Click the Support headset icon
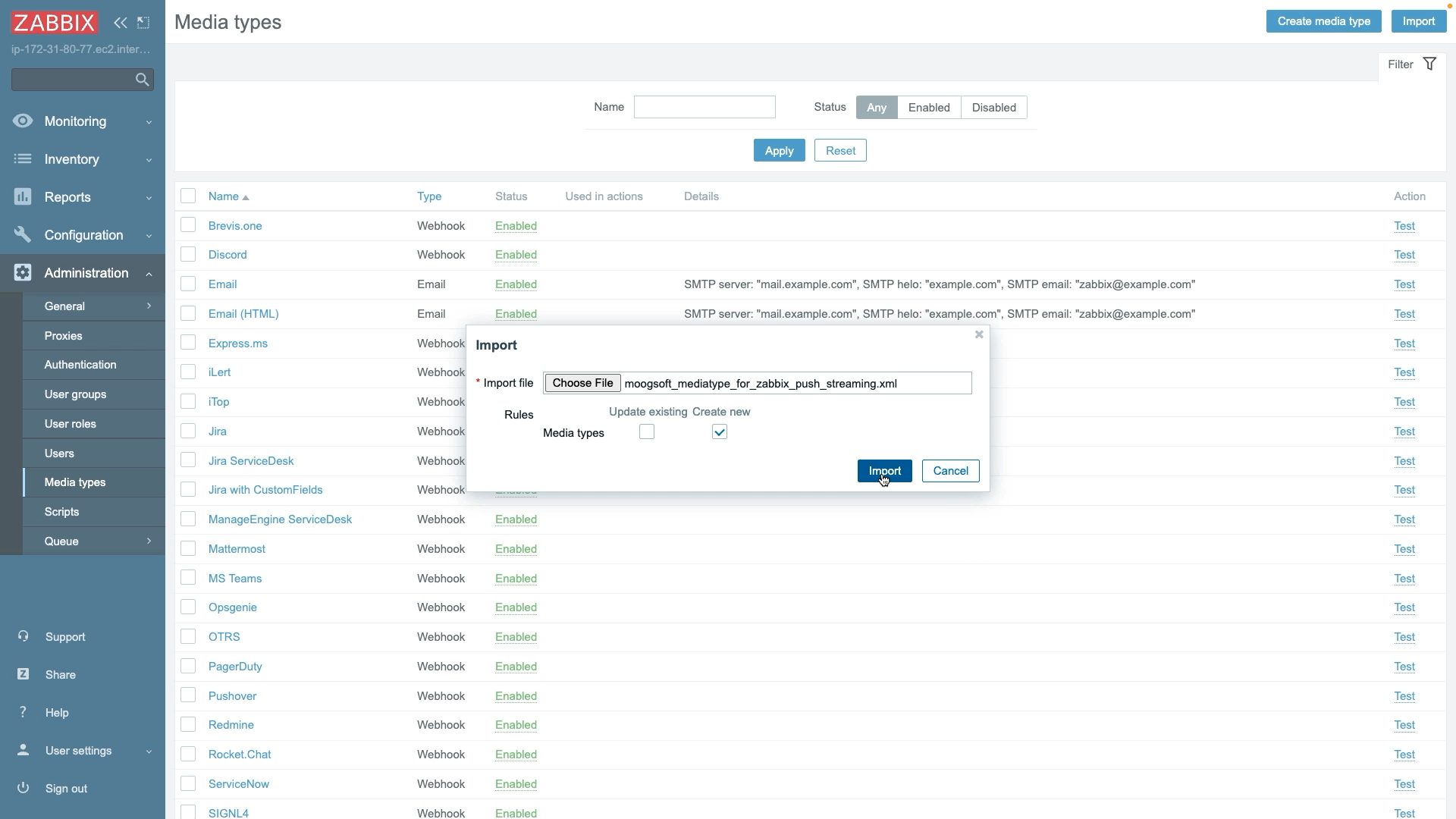 point(24,637)
